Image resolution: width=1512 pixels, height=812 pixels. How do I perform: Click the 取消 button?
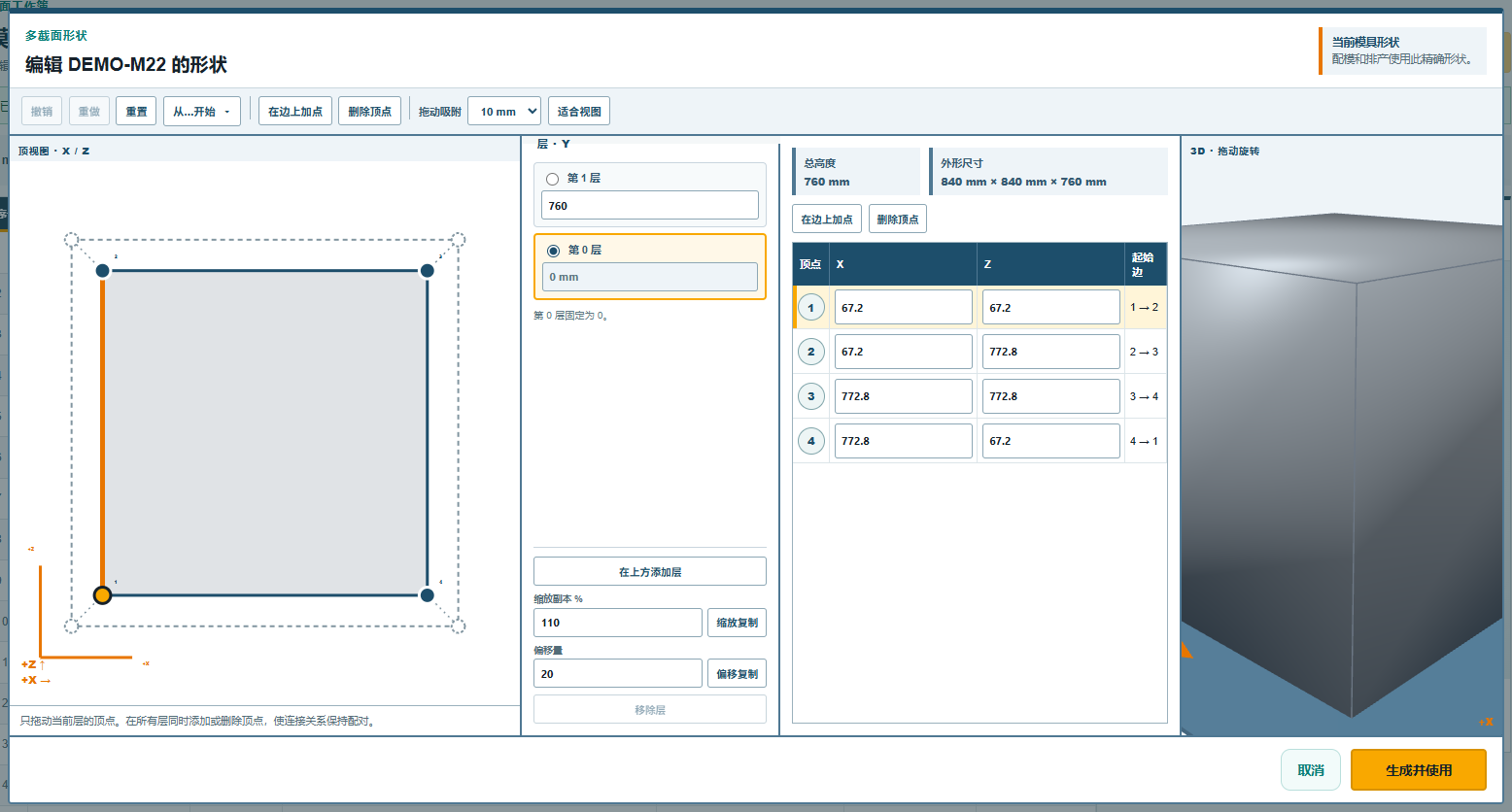coord(1311,770)
